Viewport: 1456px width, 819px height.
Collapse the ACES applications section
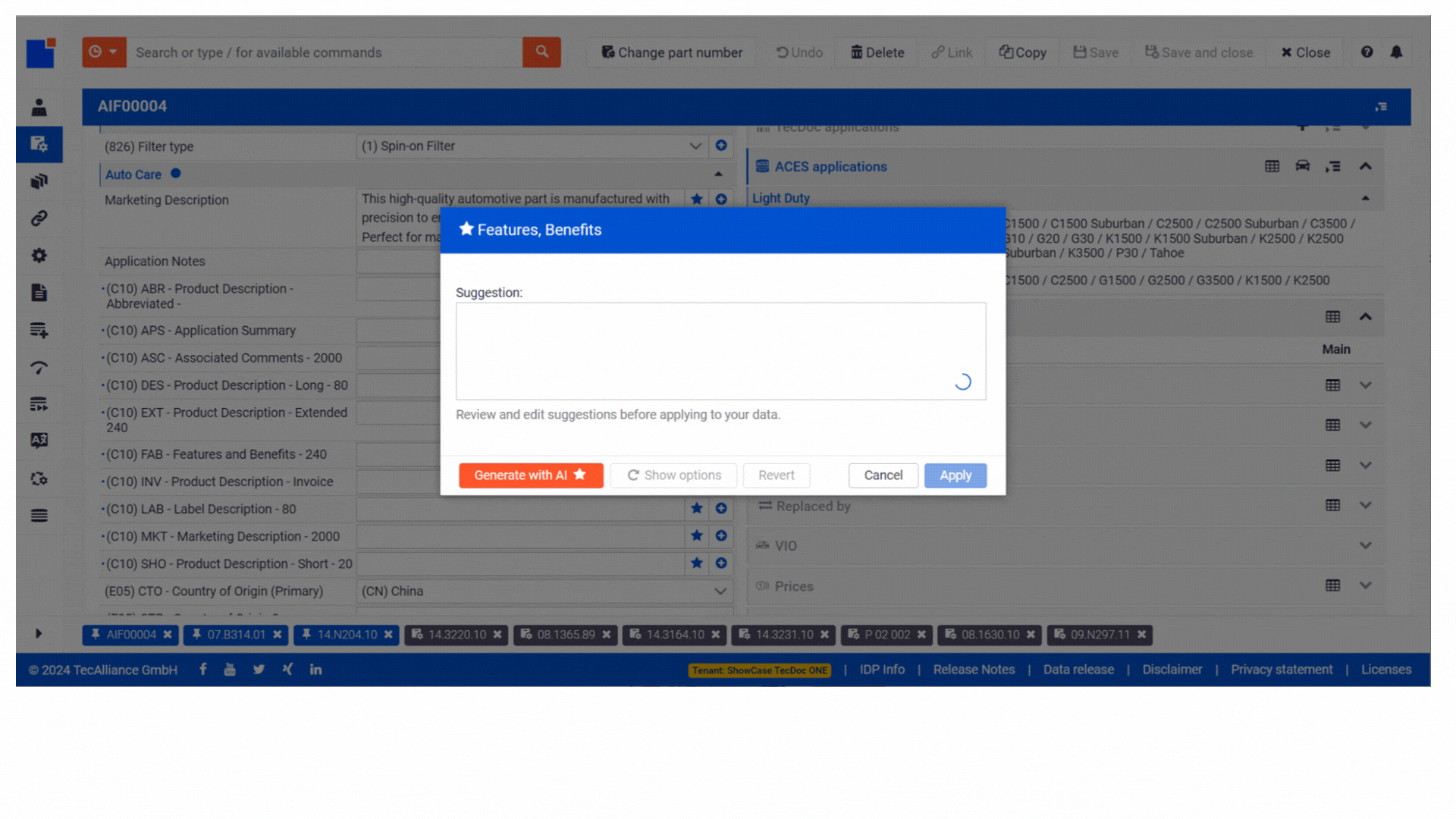(x=1365, y=166)
